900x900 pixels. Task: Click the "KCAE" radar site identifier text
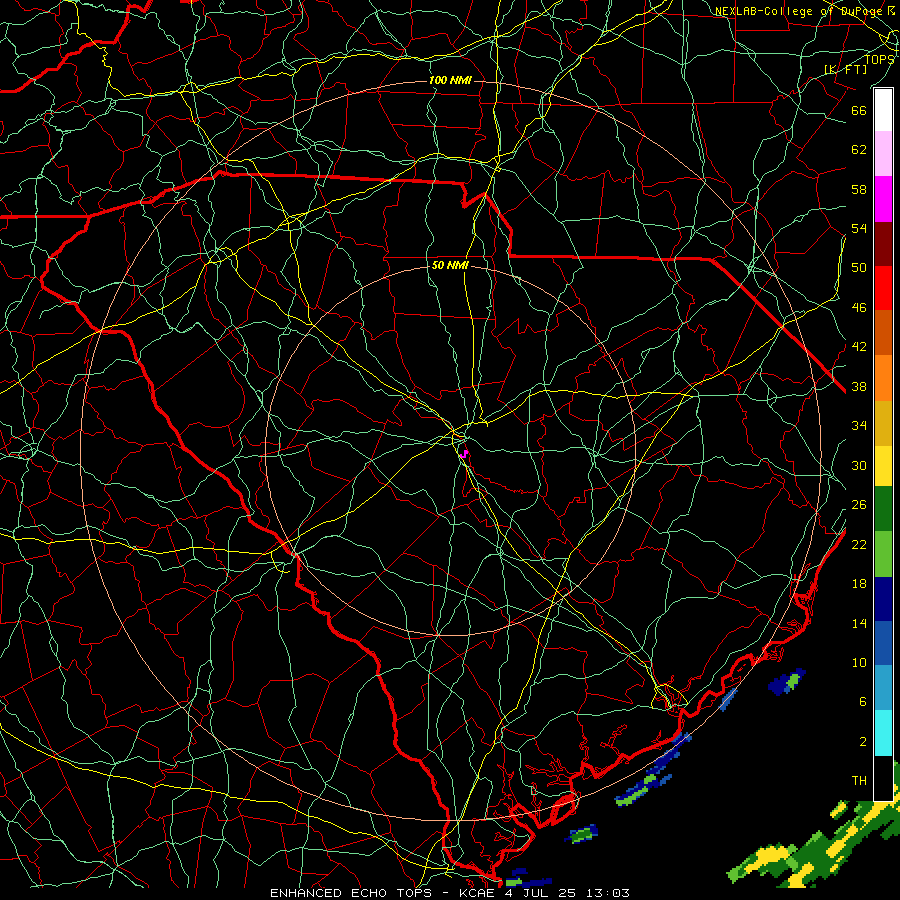tap(476, 893)
